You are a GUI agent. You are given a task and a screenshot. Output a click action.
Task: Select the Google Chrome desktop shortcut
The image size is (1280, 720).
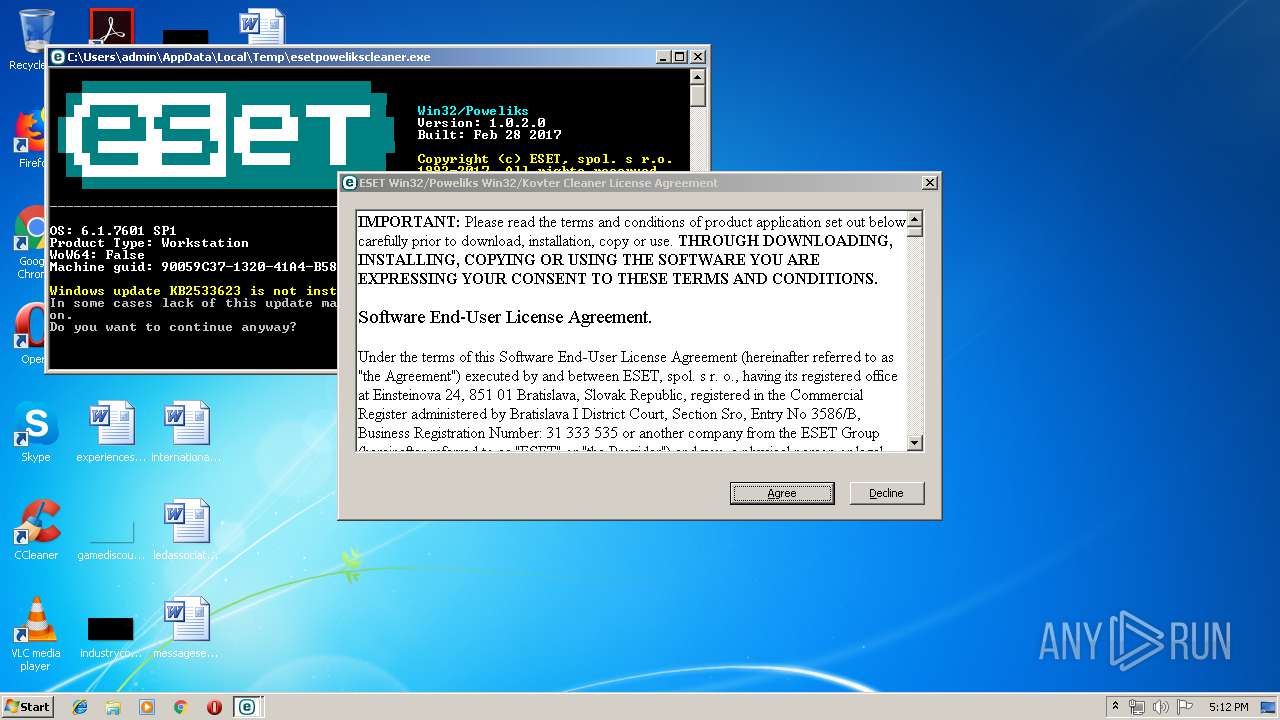click(31, 243)
